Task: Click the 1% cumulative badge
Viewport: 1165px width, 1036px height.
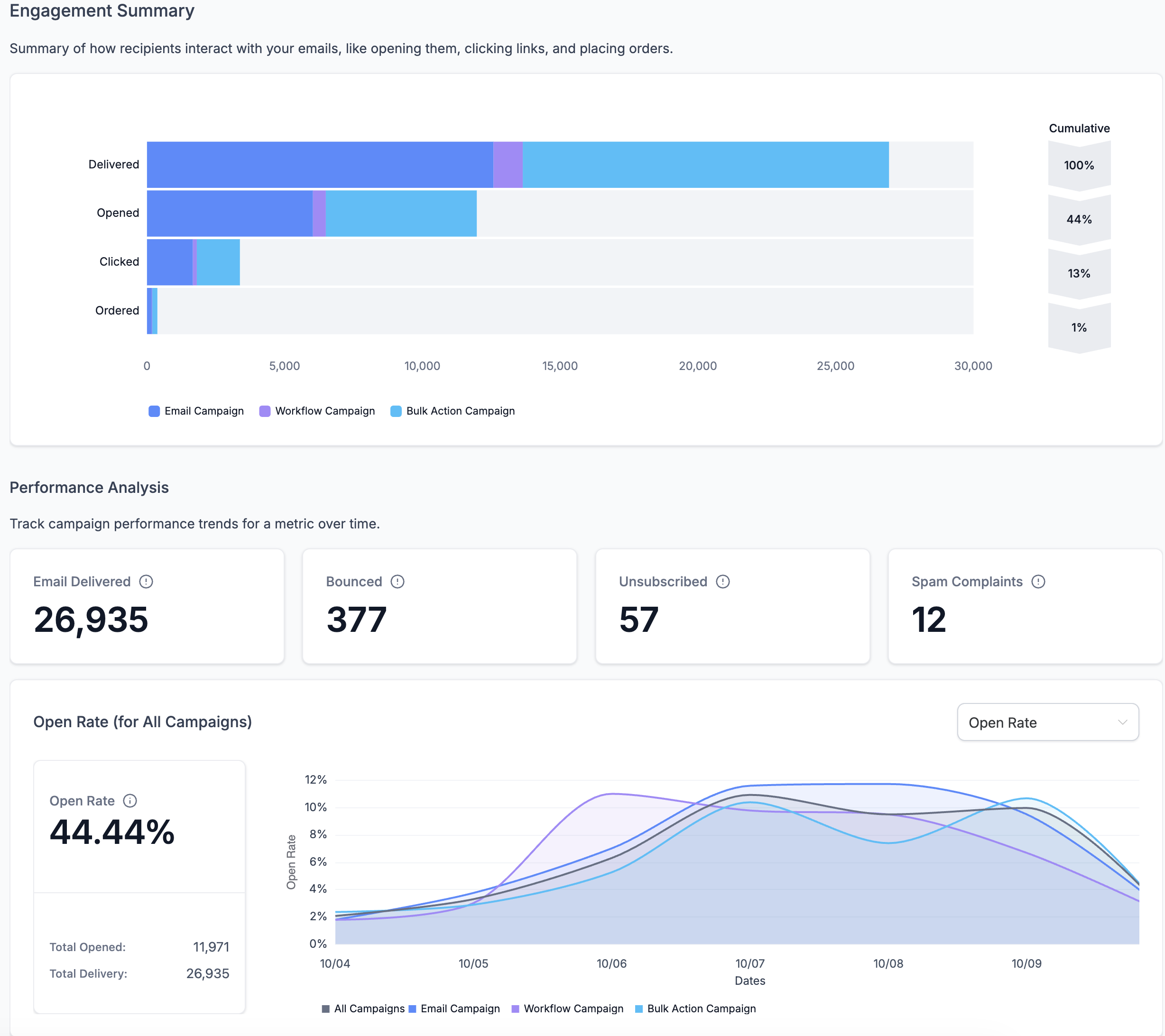Action: coord(1079,327)
